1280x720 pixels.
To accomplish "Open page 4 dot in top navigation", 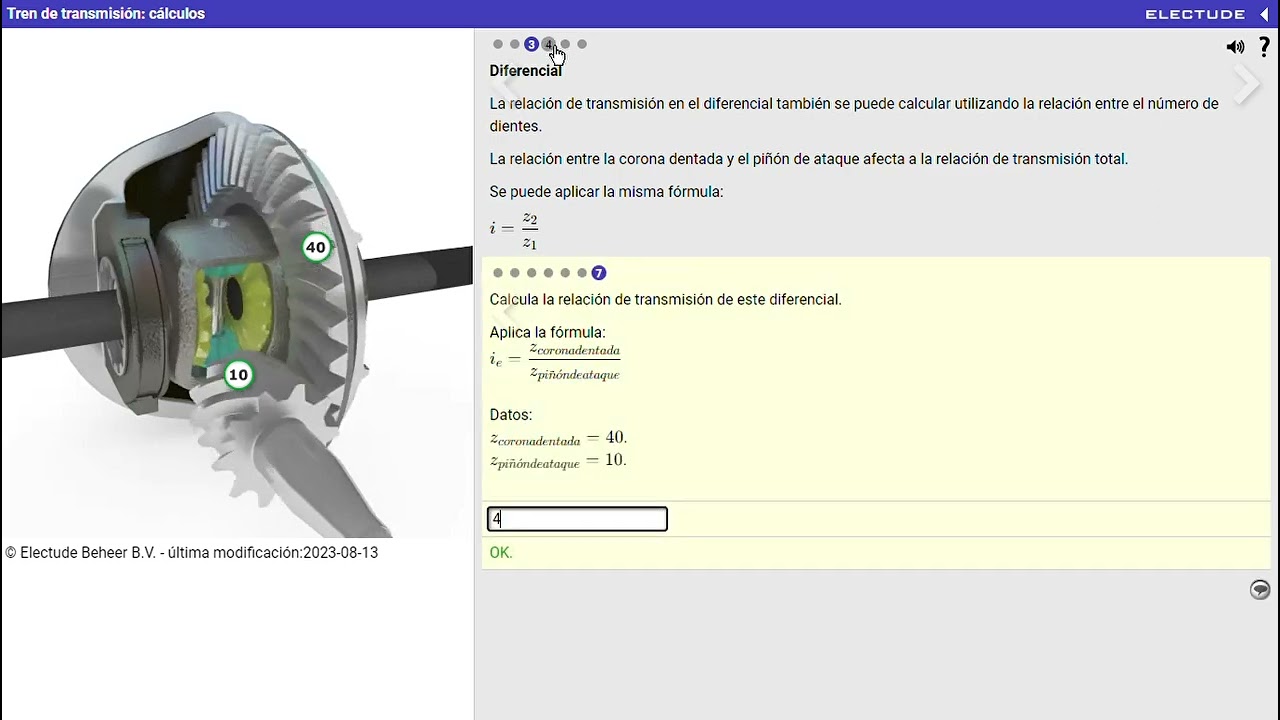I will (548, 44).
